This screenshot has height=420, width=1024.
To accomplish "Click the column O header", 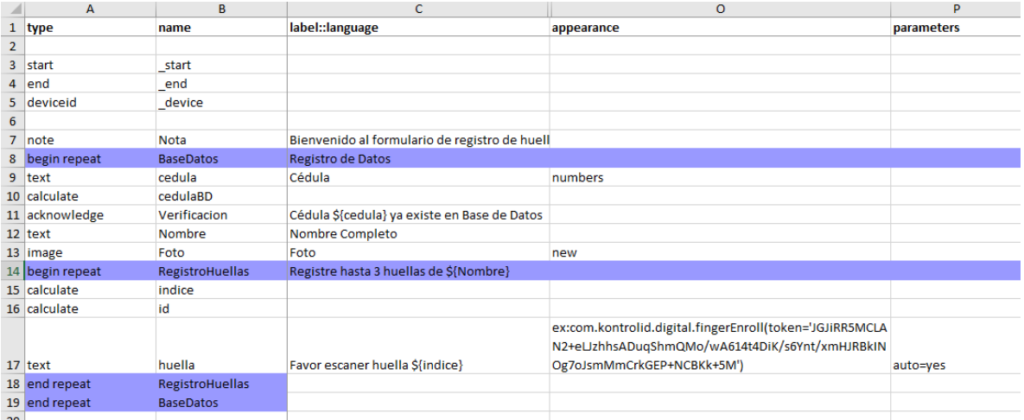I will point(719,9).
